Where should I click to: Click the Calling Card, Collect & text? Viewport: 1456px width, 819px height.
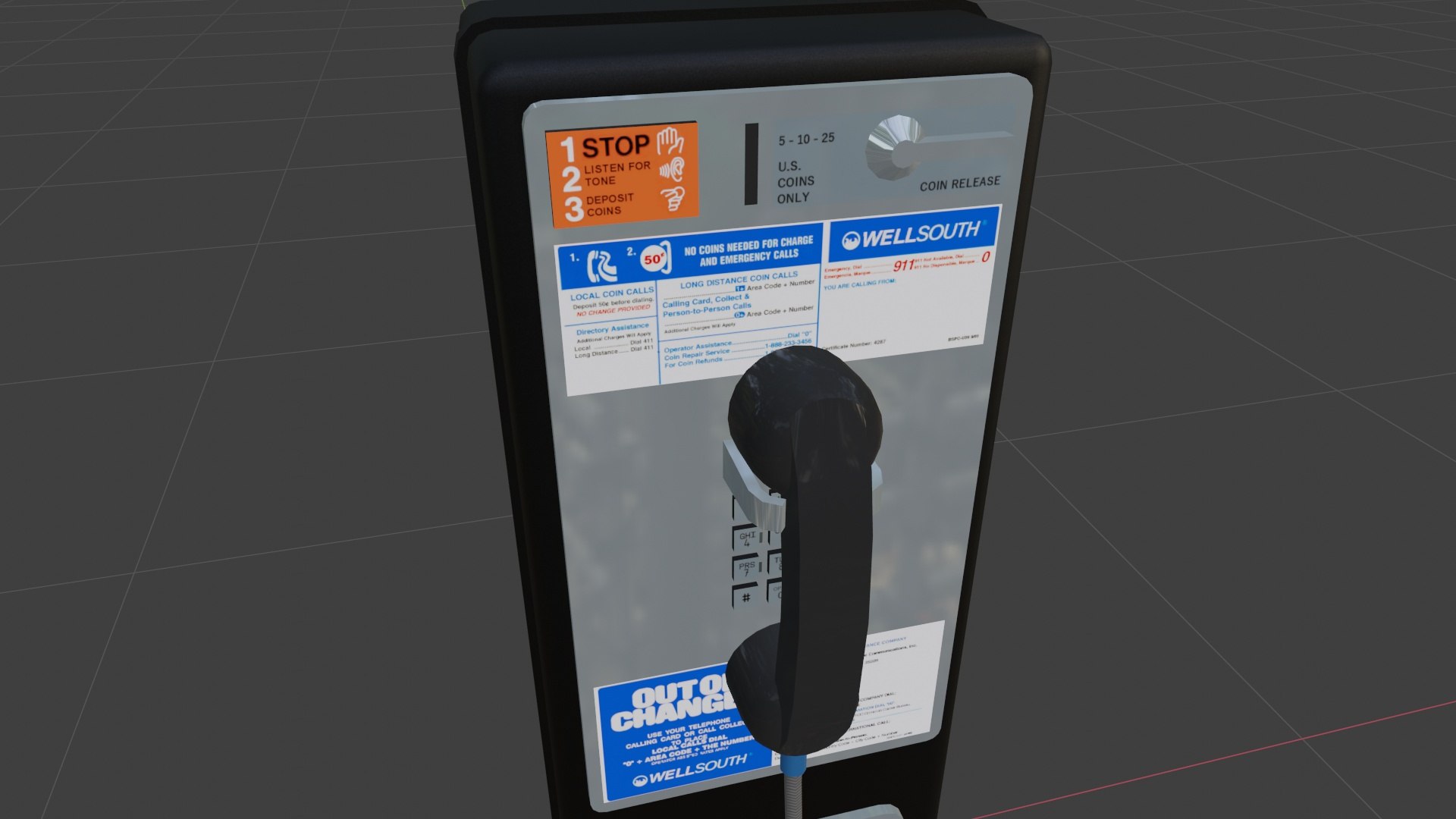[x=705, y=300]
